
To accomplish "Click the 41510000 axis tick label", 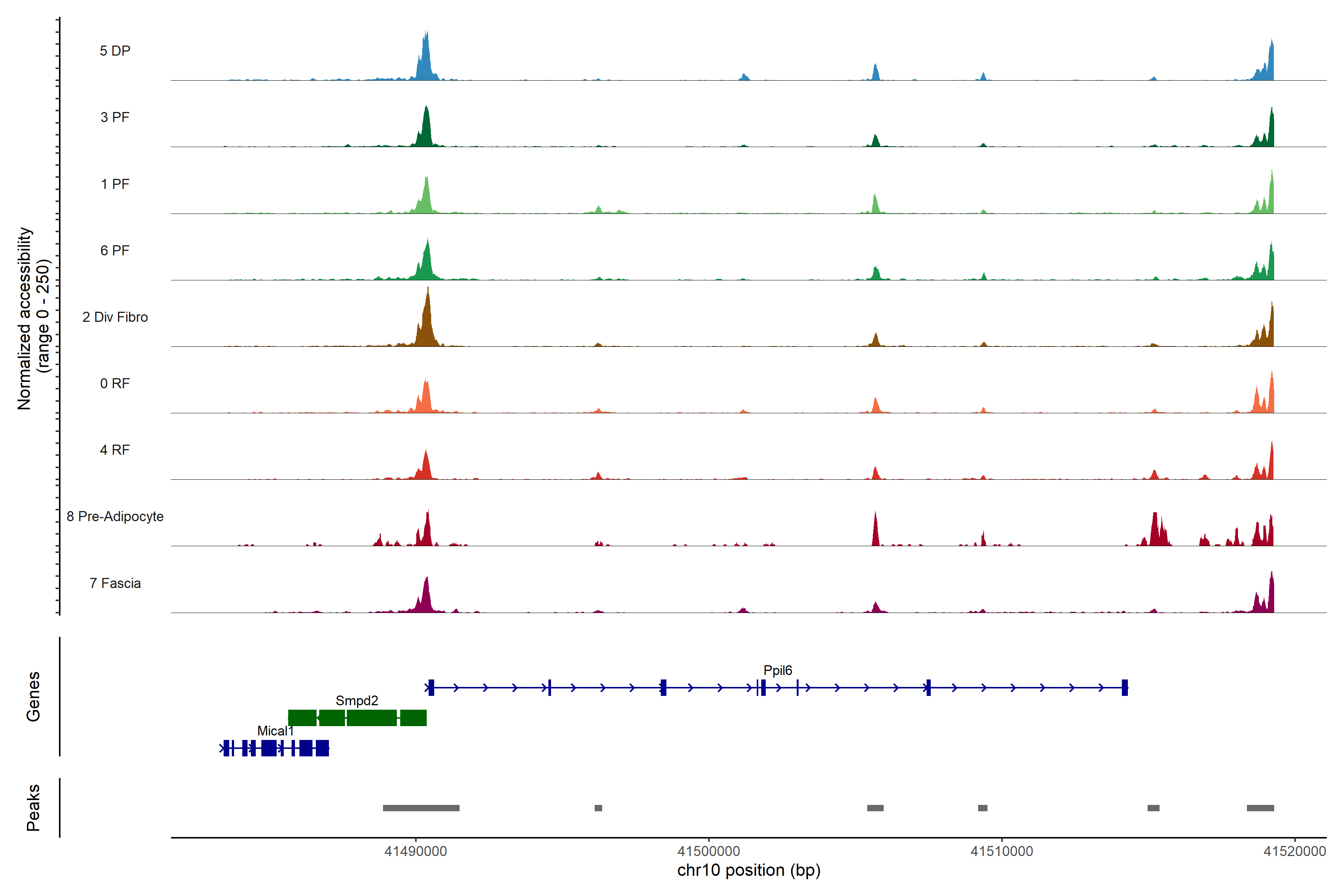I will coord(1001,852).
